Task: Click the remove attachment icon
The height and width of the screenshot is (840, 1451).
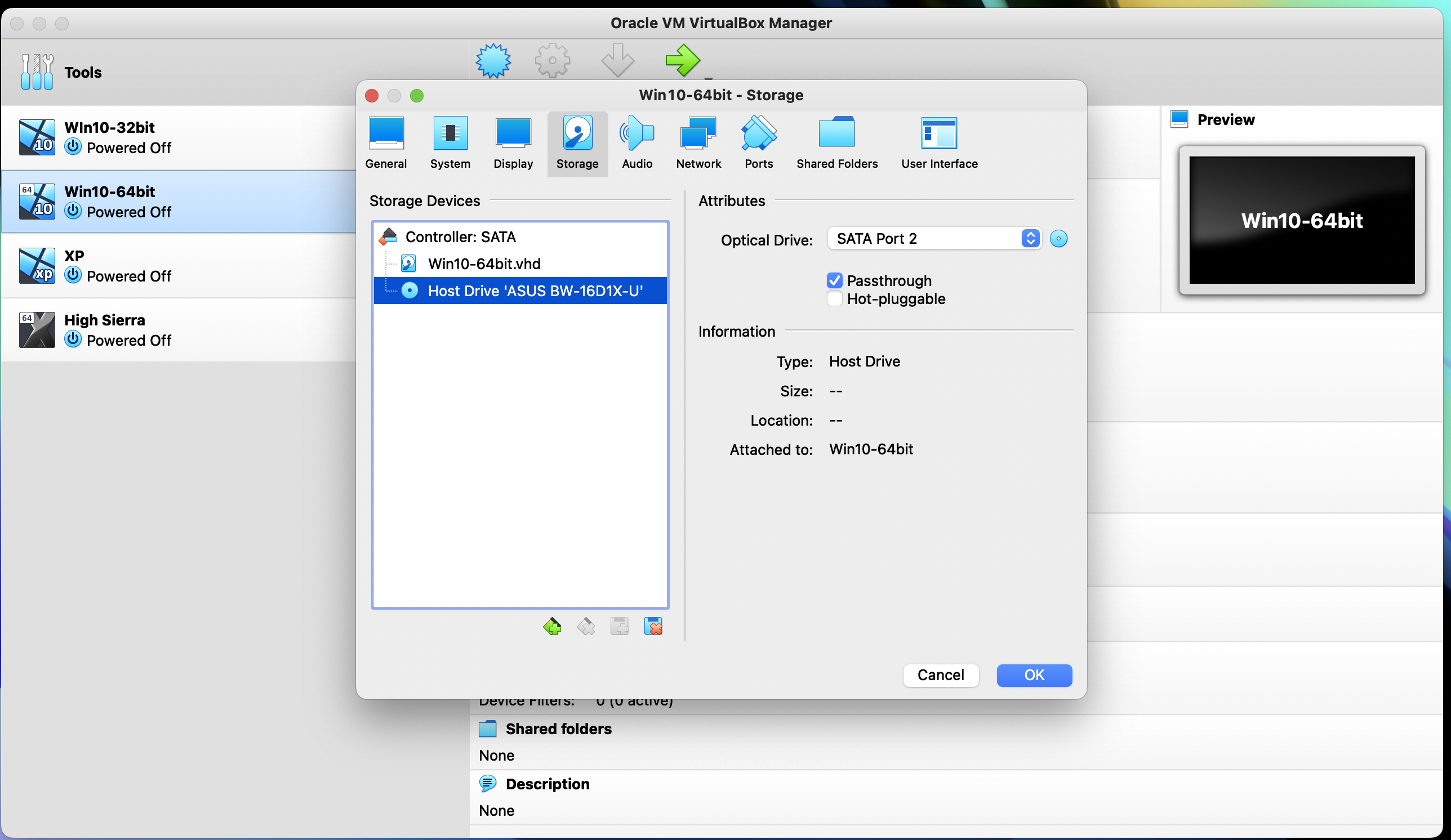Action: click(653, 626)
